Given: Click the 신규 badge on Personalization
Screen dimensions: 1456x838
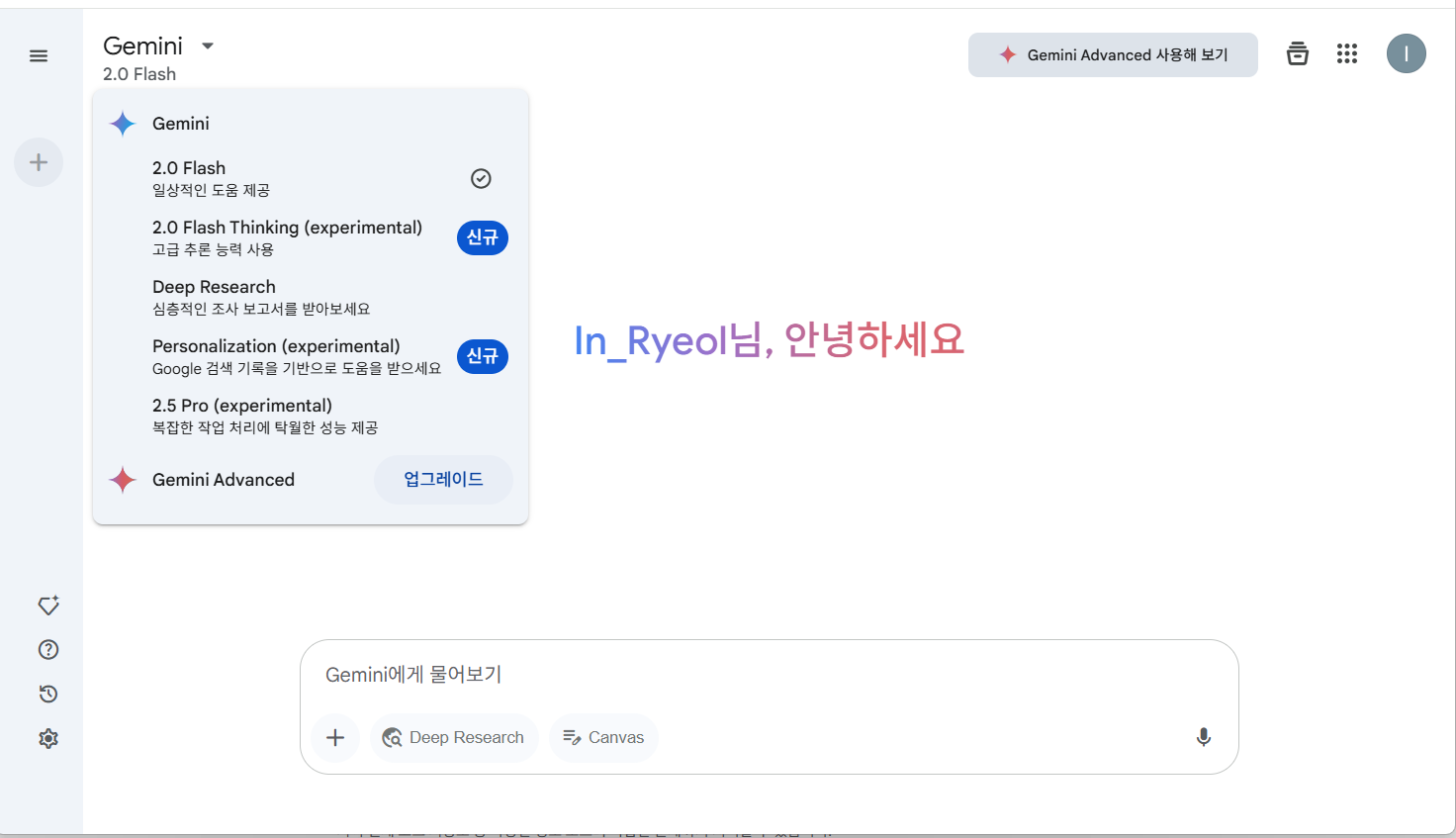Looking at the screenshot, I should coord(483,356).
